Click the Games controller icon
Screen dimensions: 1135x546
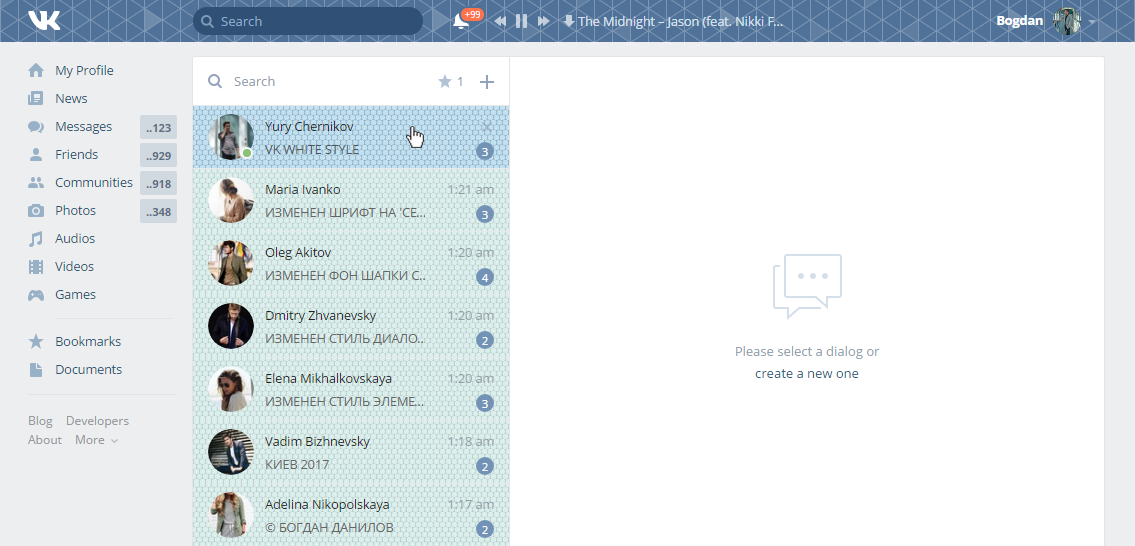point(35,295)
